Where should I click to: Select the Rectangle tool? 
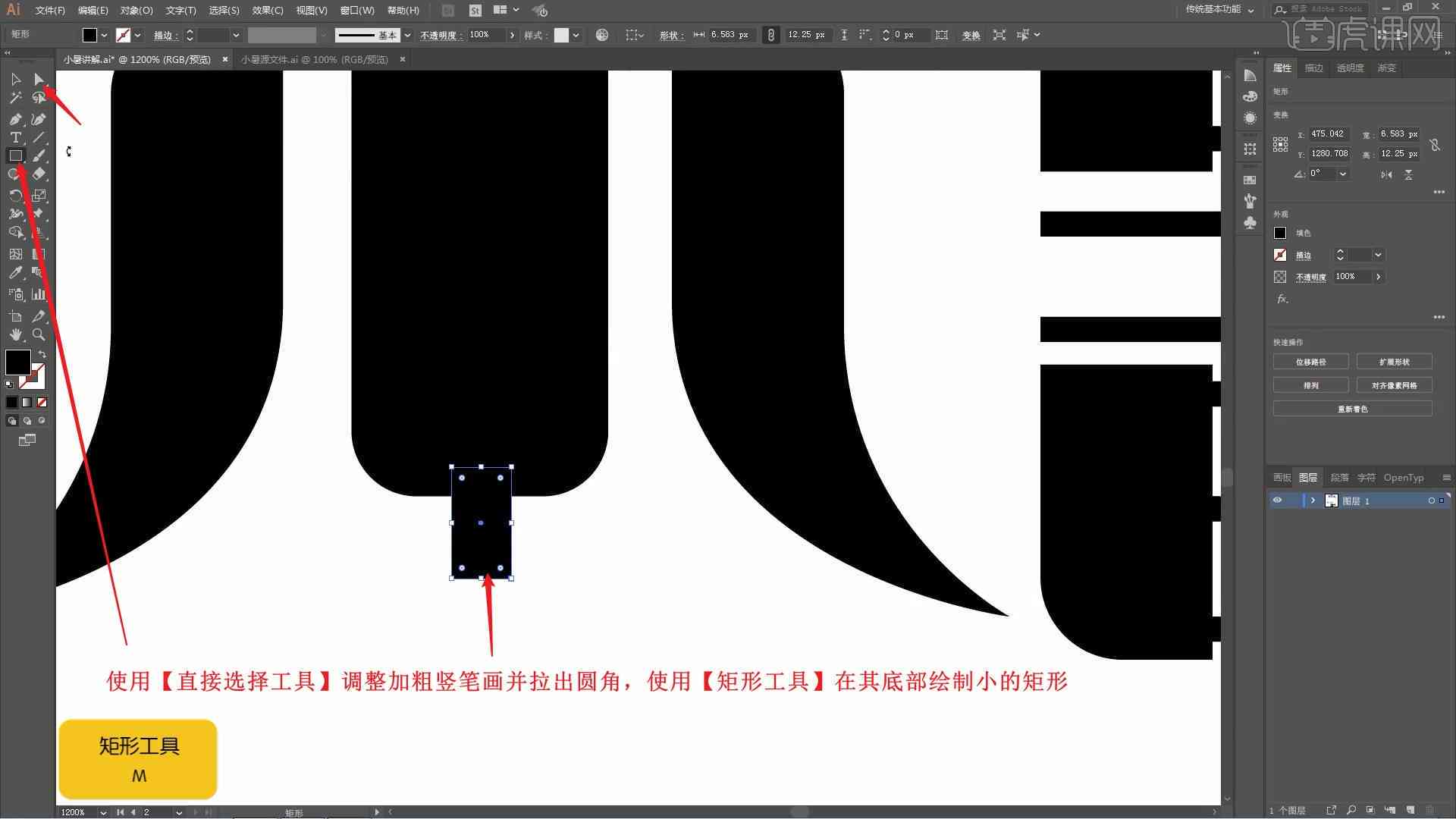[x=14, y=156]
